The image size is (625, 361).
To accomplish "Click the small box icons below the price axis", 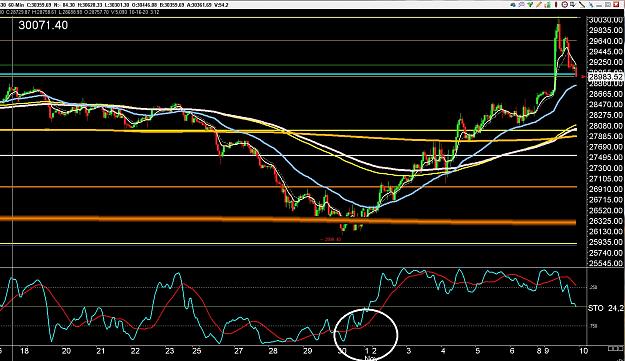I will pos(615,348).
